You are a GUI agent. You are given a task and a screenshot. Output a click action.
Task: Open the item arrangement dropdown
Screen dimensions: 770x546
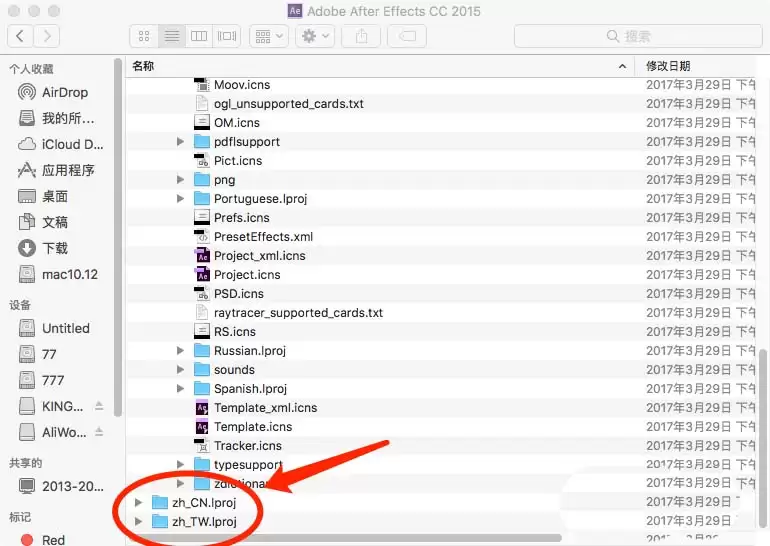tap(269, 36)
